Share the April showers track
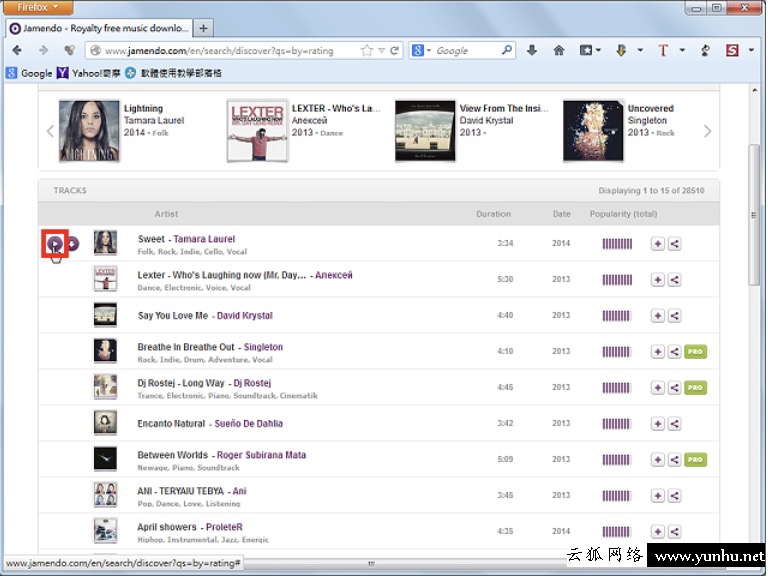 pos(674,531)
